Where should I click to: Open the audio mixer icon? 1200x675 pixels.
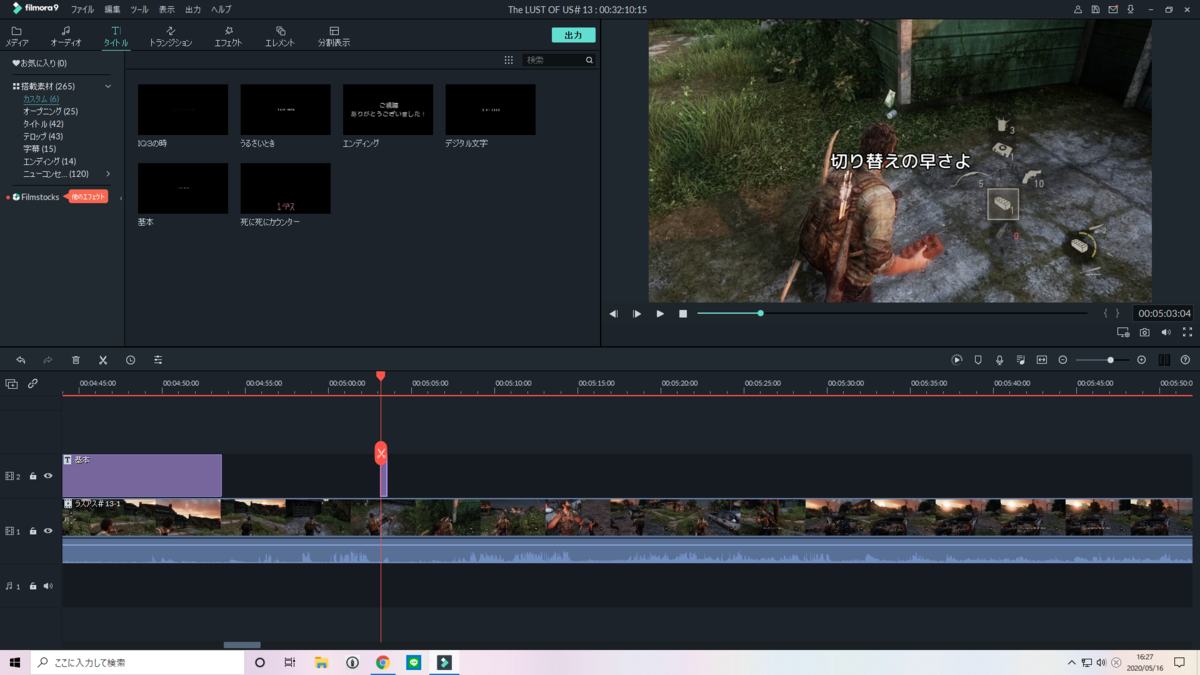click(x=1020, y=360)
